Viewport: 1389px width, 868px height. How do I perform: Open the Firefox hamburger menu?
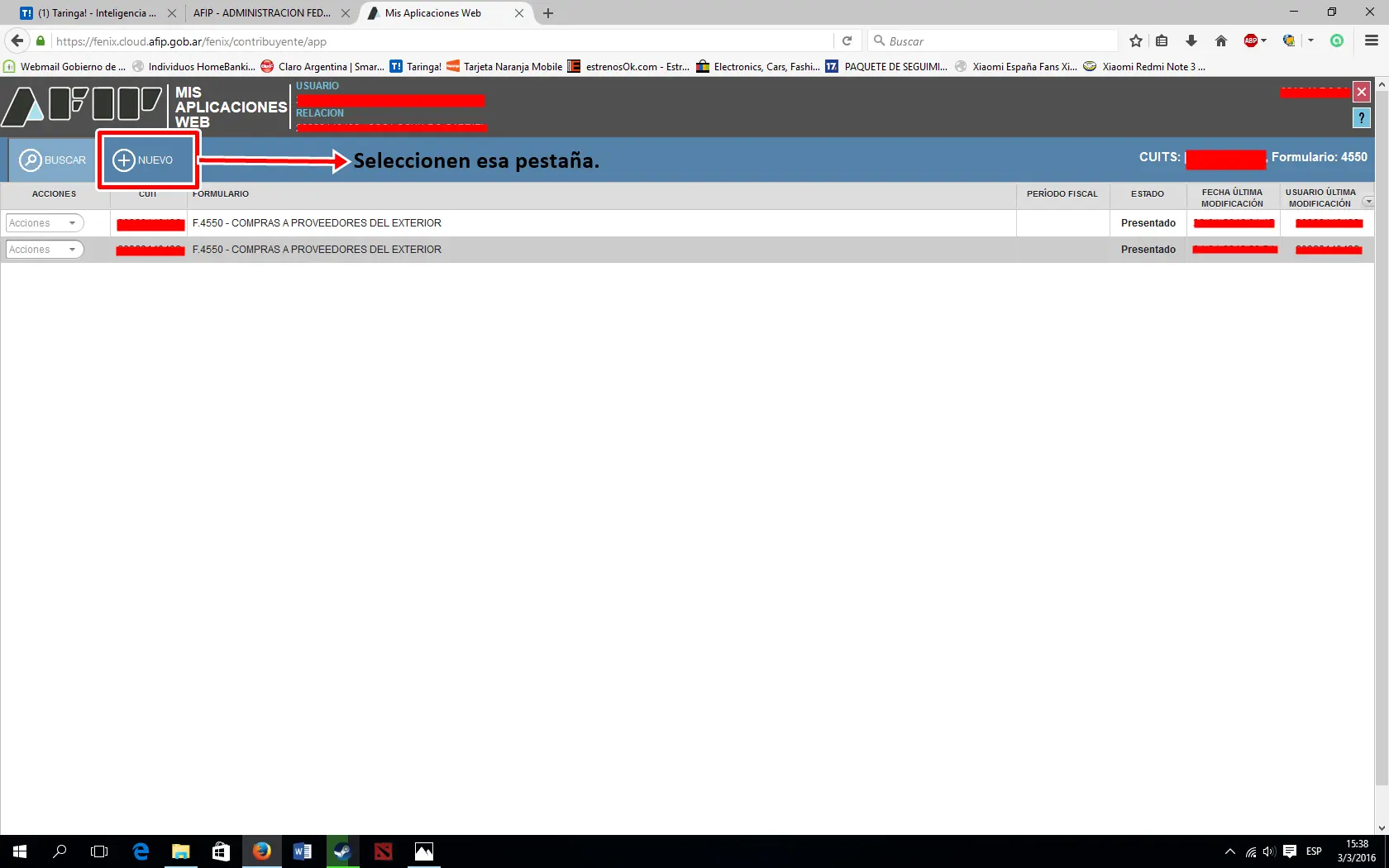point(1372,41)
